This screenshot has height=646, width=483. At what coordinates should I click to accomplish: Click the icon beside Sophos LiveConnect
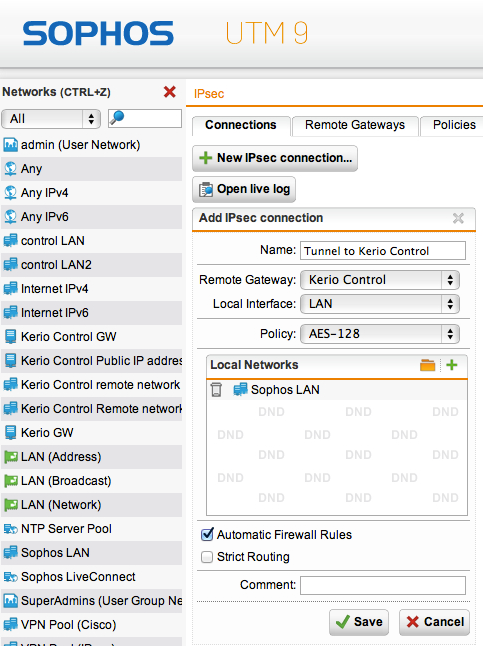pyautogui.click(x=10, y=576)
